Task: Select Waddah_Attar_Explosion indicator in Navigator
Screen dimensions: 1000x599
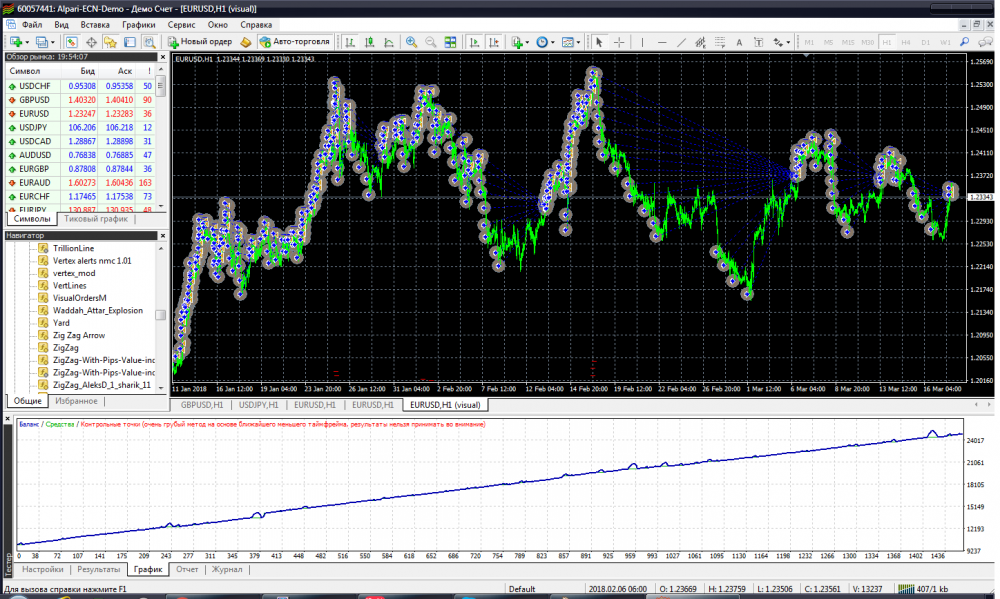Action: tap(98, 311)
